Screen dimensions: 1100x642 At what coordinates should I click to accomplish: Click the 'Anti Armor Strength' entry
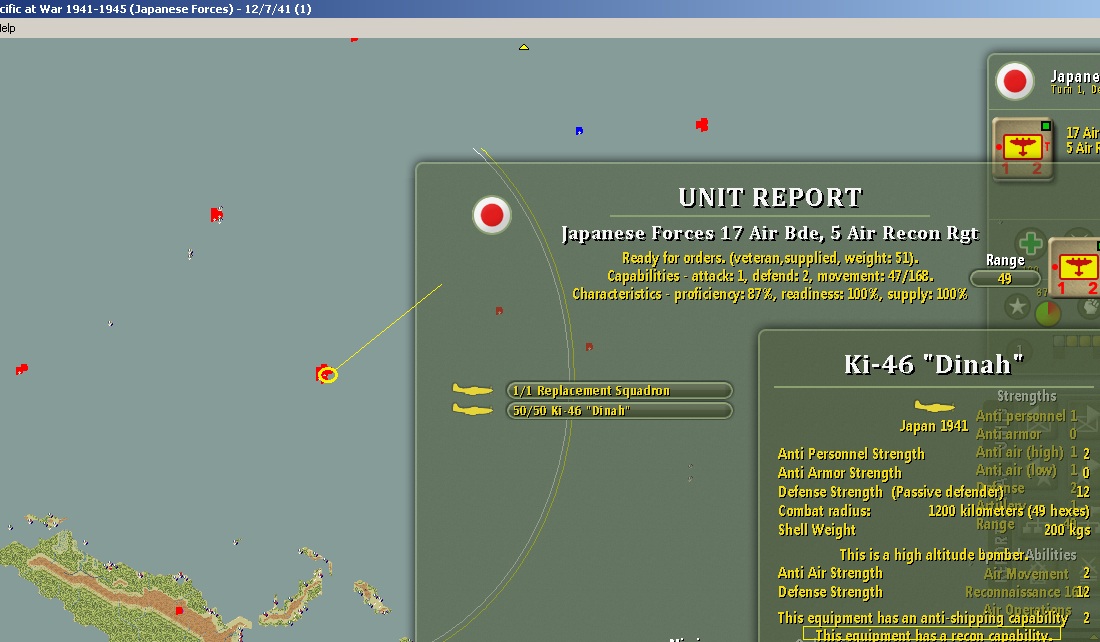point(840,473)
